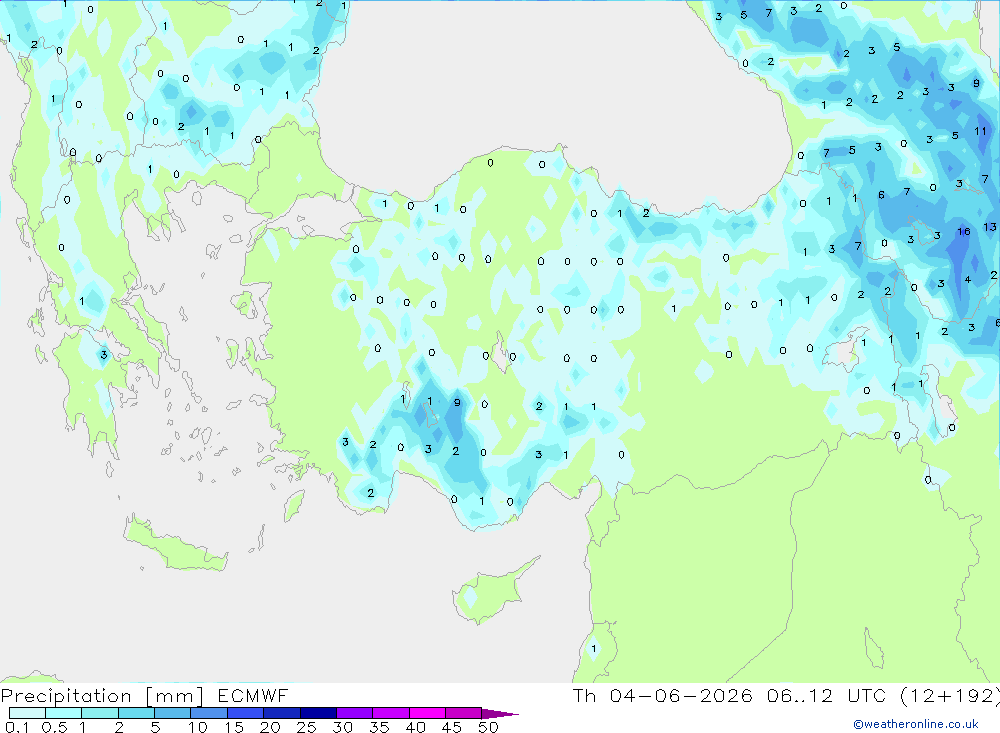Screen dimensions: 1000x733
Task: Pick the 15–20 mm legend color swatch
Action: (246, 713)
